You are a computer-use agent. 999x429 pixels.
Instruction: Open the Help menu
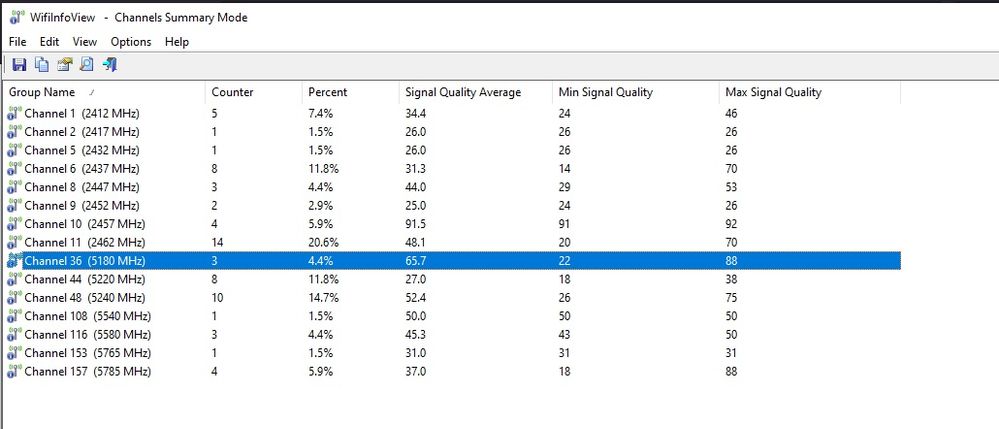tap(177, 42)
